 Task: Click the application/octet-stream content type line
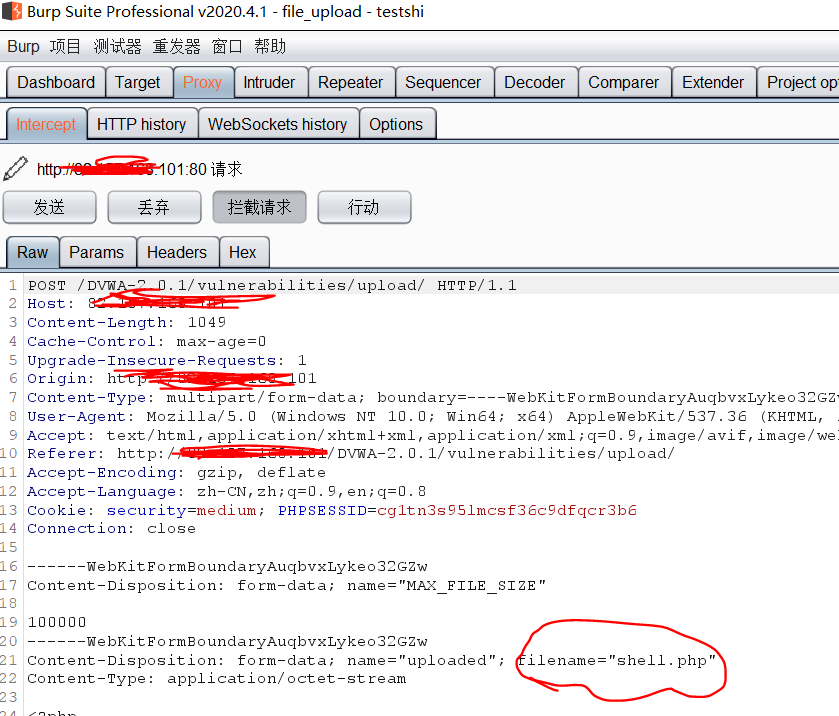tap(217, 679)
